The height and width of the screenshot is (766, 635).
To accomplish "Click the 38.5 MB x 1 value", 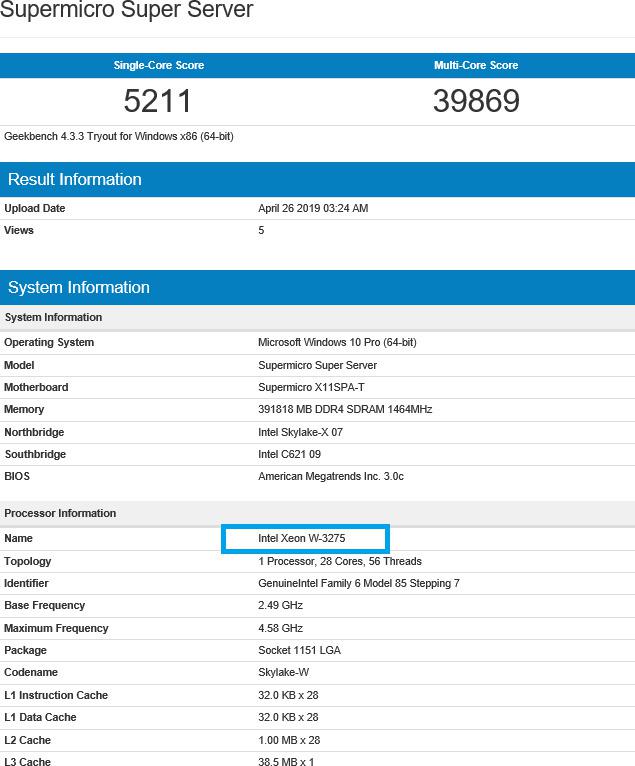I will point(286,761).
